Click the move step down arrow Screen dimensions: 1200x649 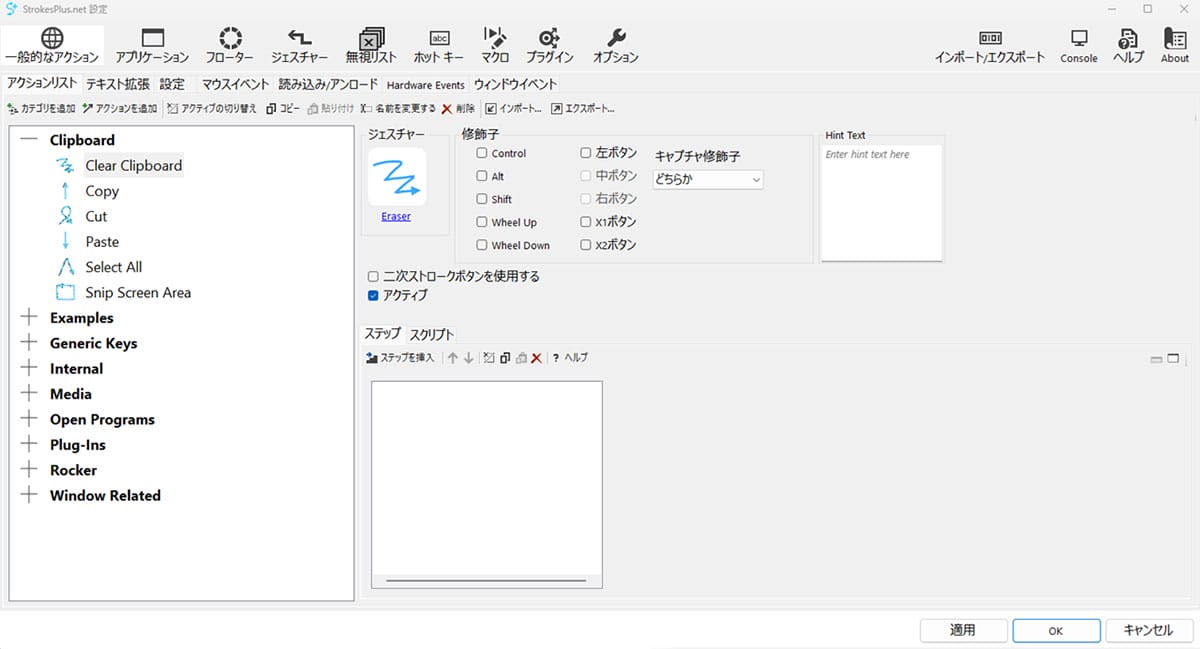[468, 358]
